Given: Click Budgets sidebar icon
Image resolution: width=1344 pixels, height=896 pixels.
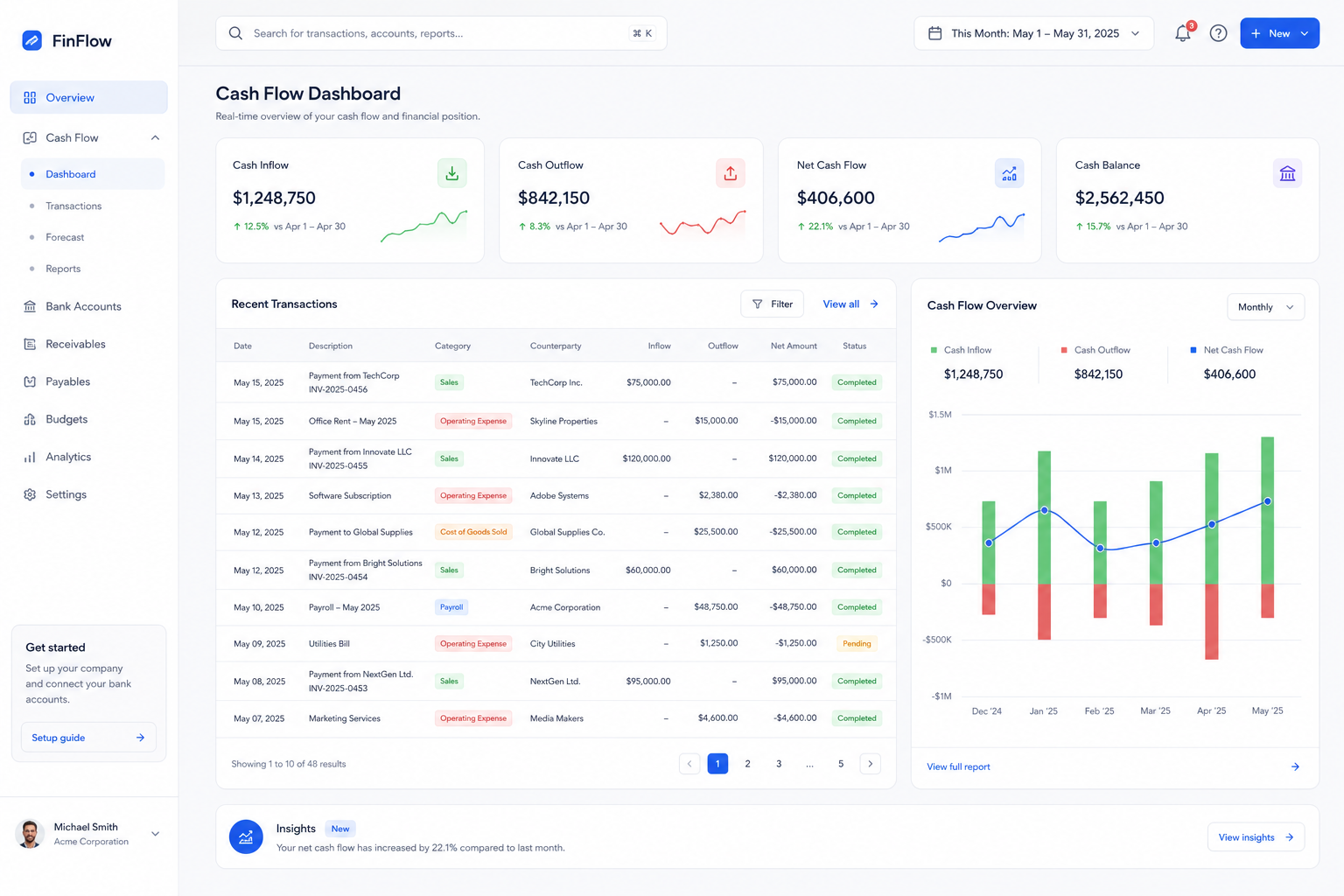Looking at the screenshot, I should pos(30,419).
